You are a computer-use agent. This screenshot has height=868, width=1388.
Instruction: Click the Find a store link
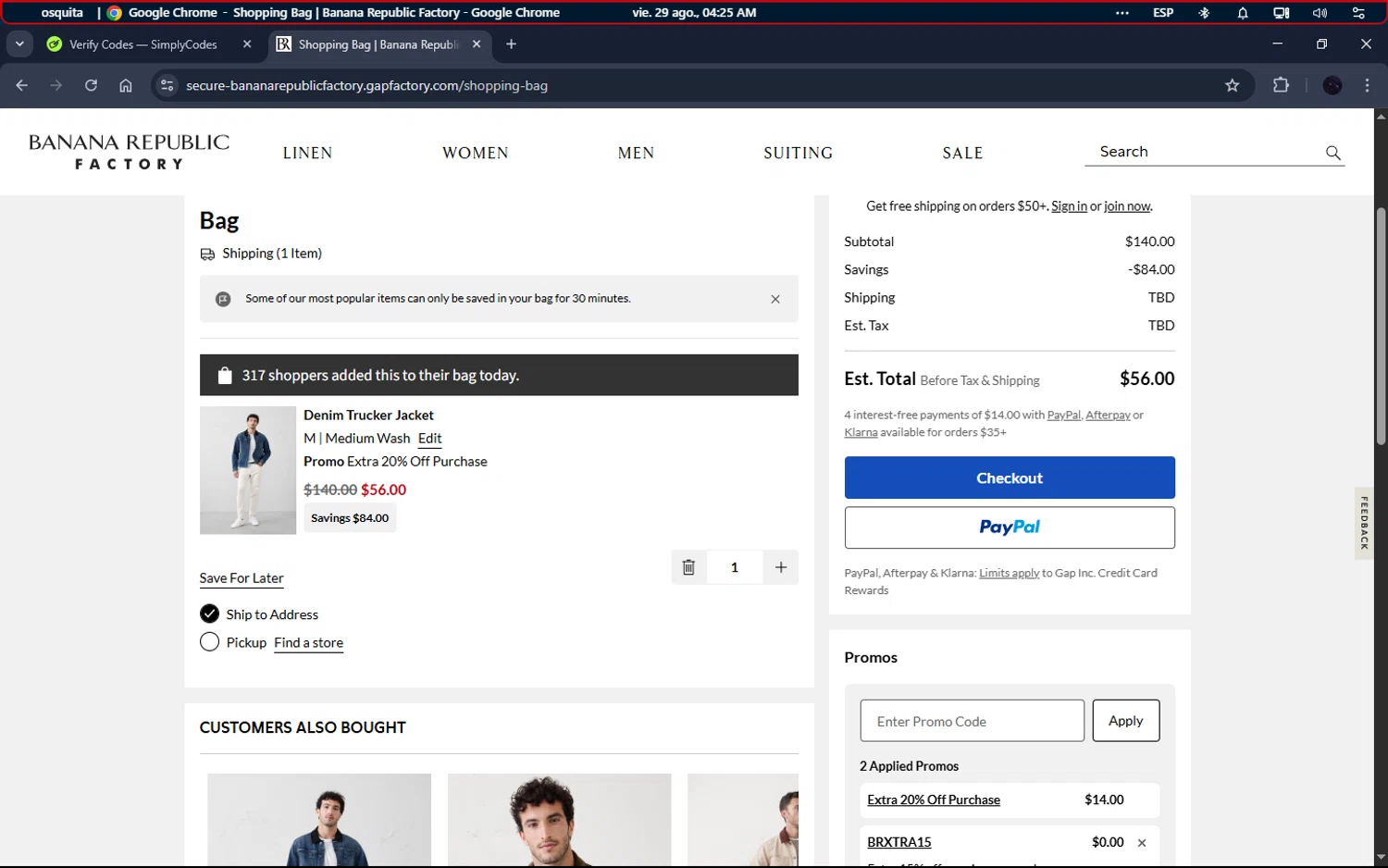[308, 642]
